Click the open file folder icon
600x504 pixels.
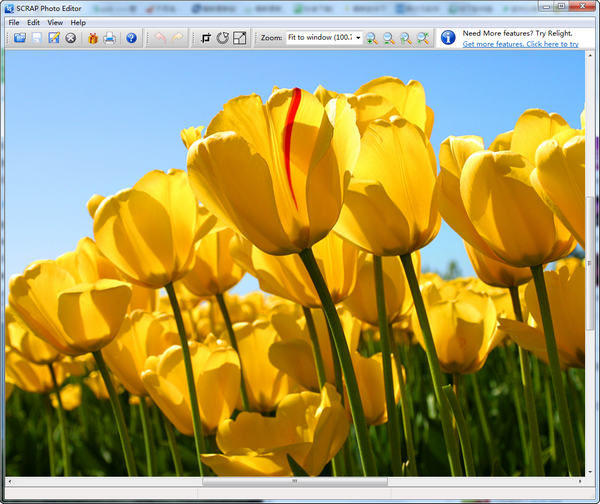tap(19, 38)
